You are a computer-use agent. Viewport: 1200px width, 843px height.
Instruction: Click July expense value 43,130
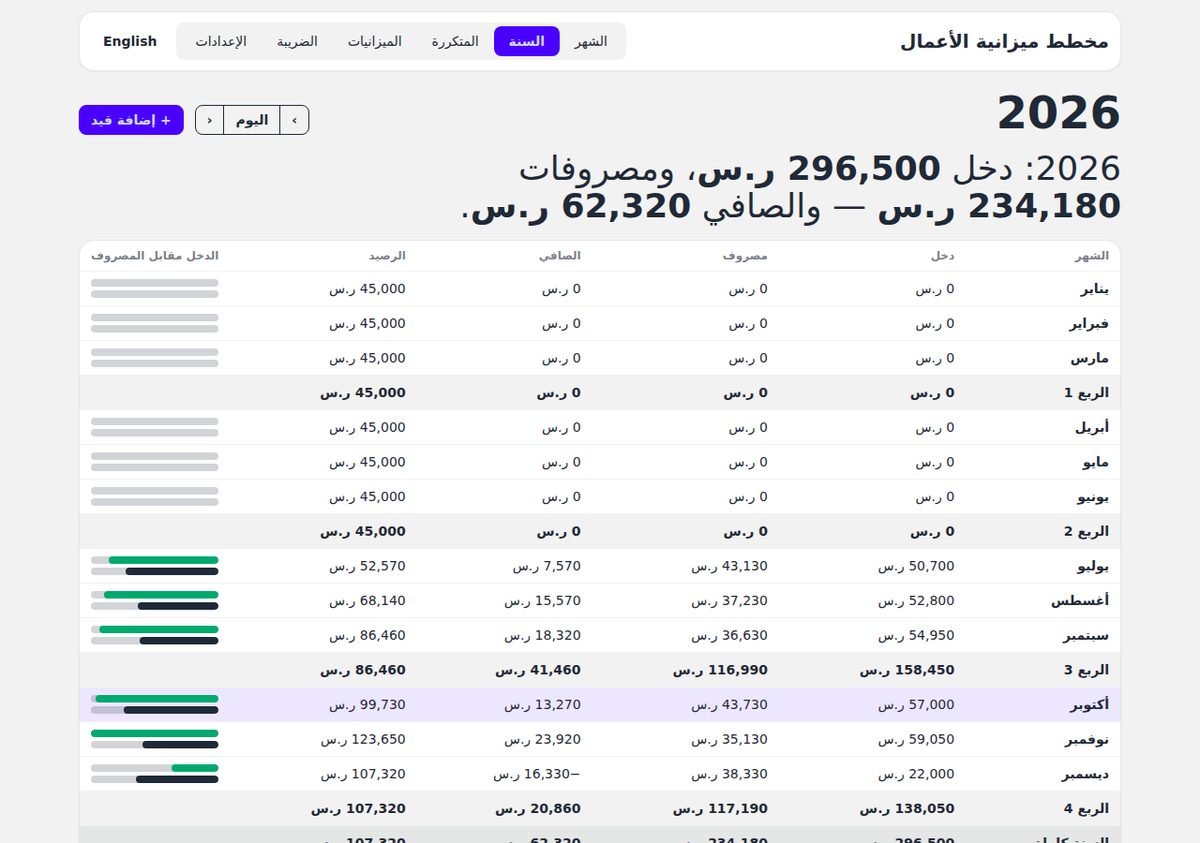[730, 566]
